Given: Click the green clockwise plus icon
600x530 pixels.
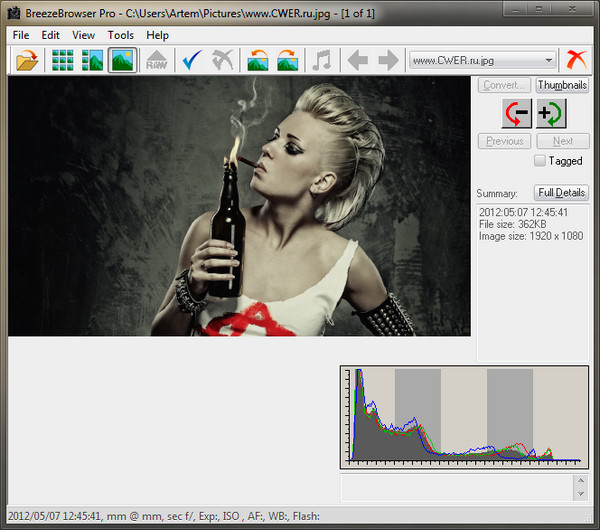Looking at the screenshot, I should (549, 113).
